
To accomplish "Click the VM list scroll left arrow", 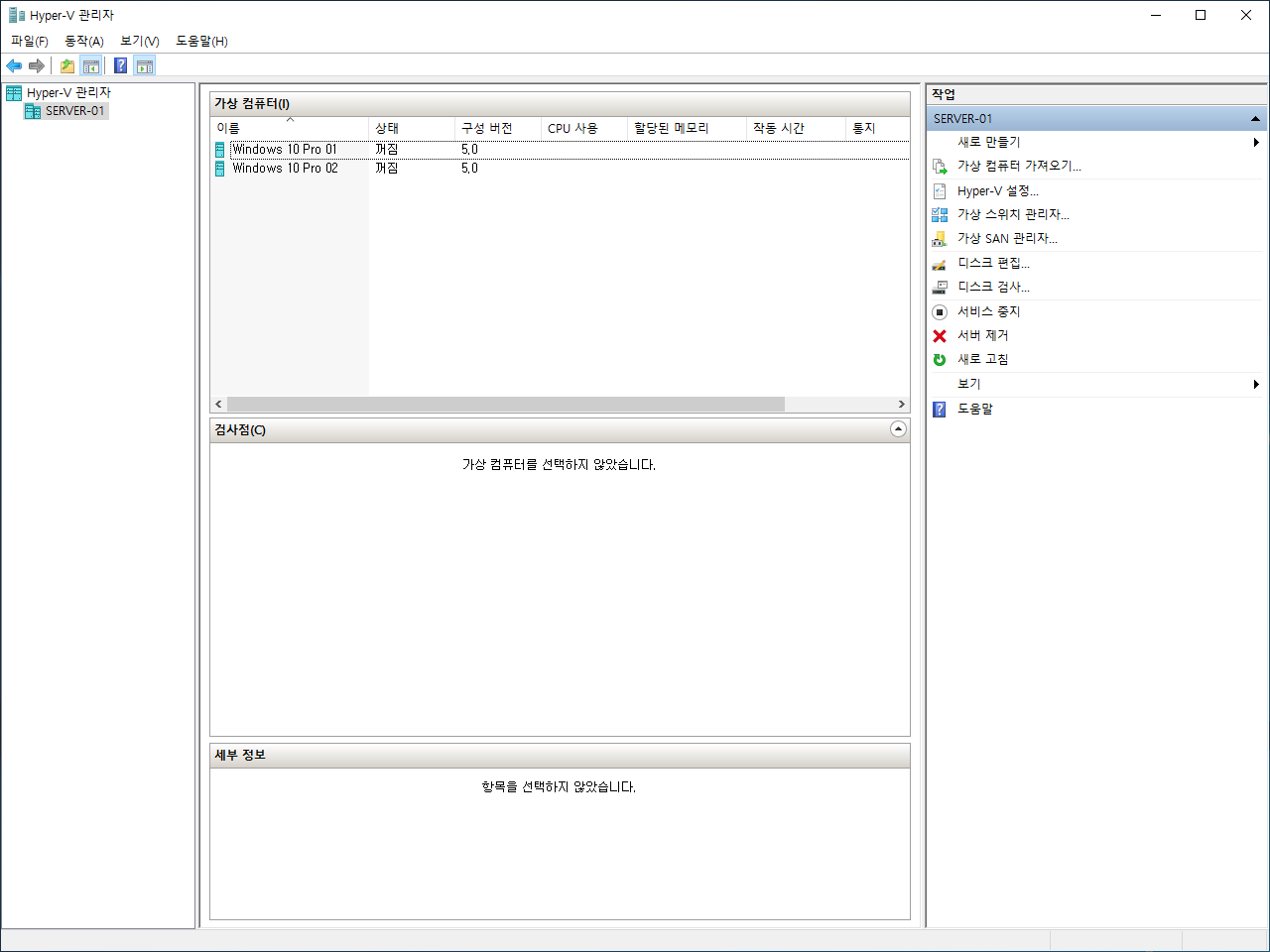I will [x=219, y=405].
